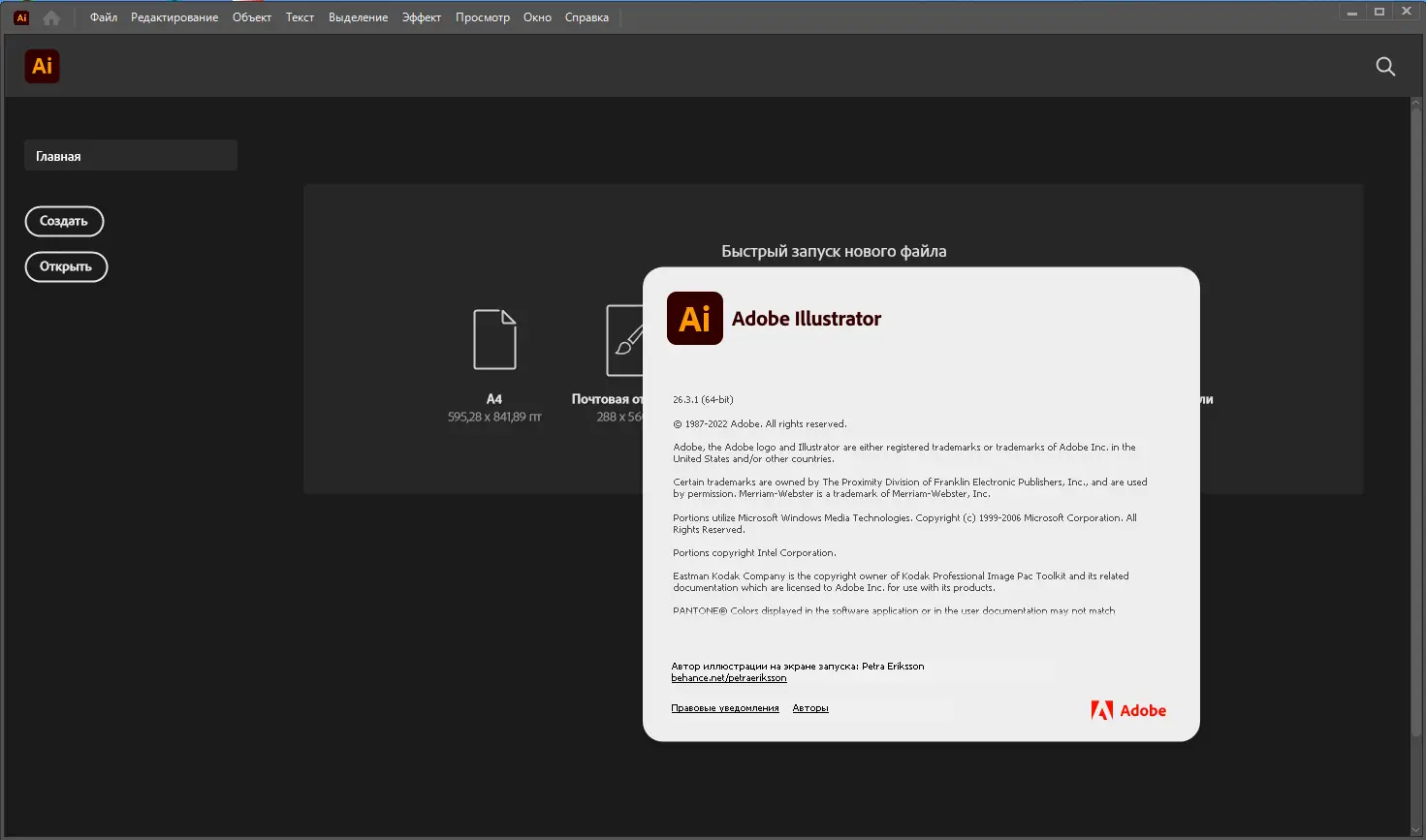Open the Справка menu
This screenshot has height=840, width=1426.
(x=586, y=16)
